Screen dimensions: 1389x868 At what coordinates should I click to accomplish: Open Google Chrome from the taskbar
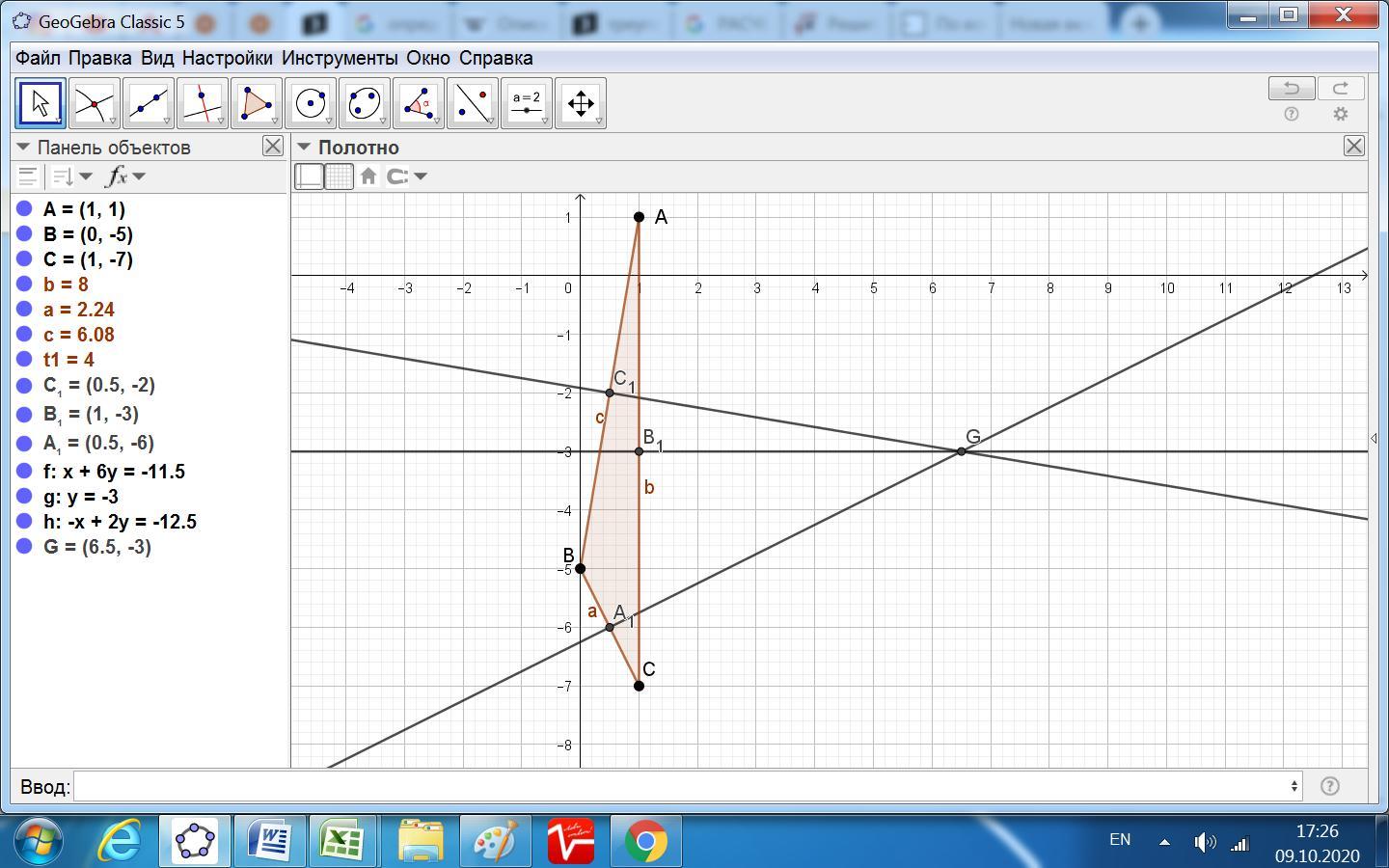coord(646,842)
